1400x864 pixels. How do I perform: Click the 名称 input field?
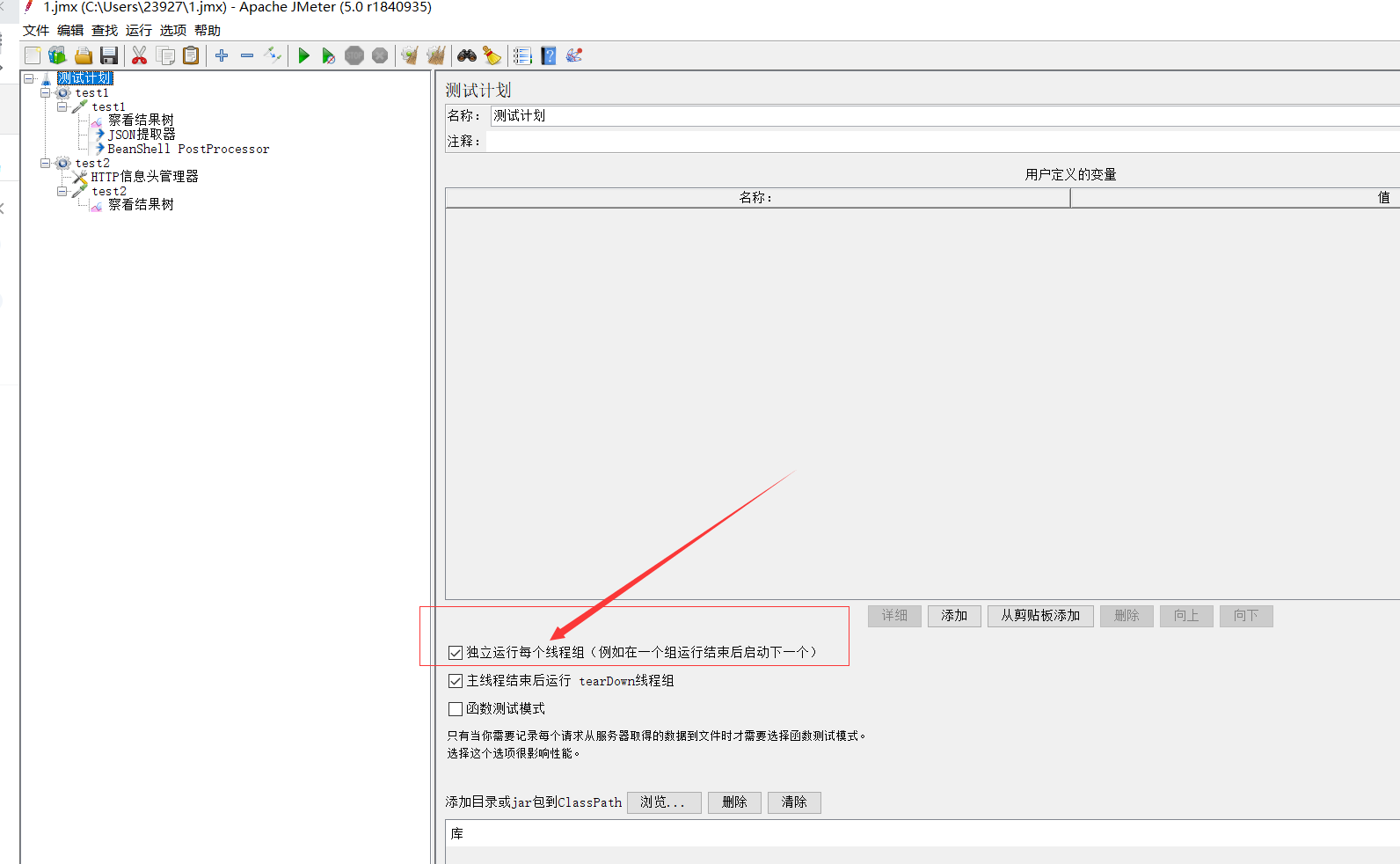944,115
